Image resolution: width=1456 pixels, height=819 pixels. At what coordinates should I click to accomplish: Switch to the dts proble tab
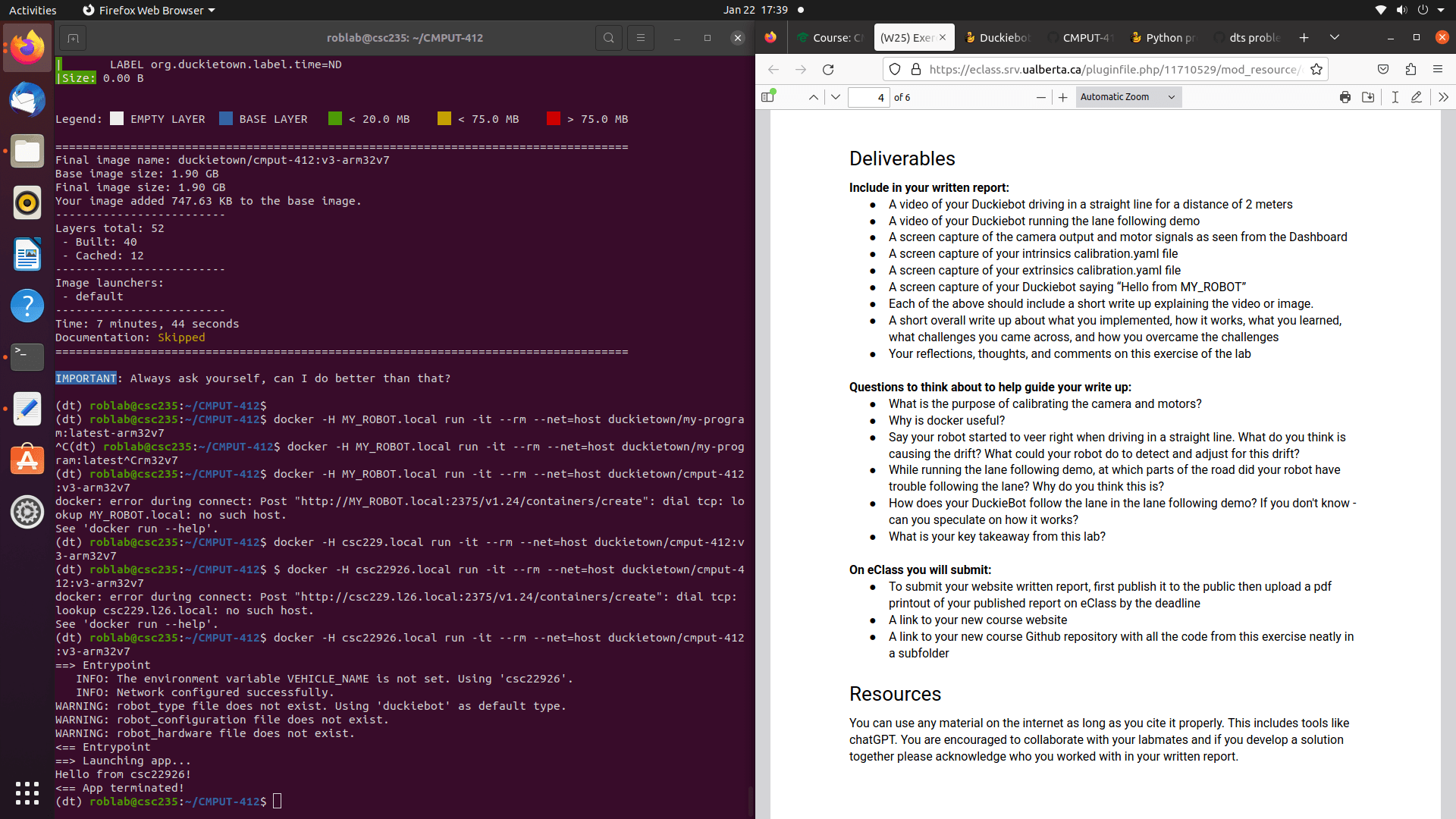(1247, 37)
